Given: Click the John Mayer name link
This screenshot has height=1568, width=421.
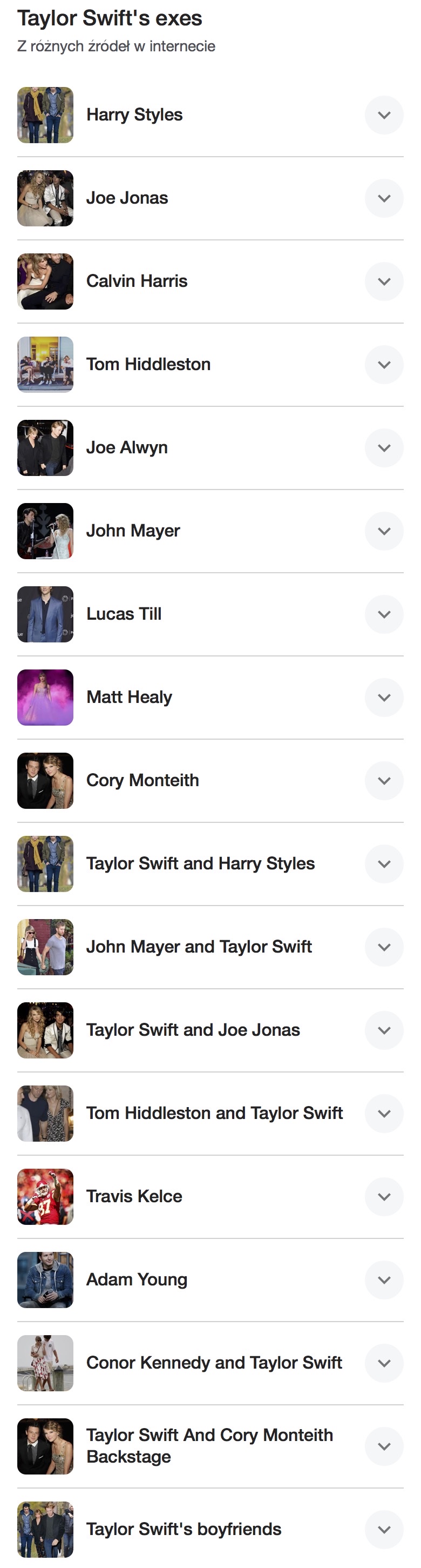Looking at the screenshot, I should pyautogui.click(x=133, y=531).
